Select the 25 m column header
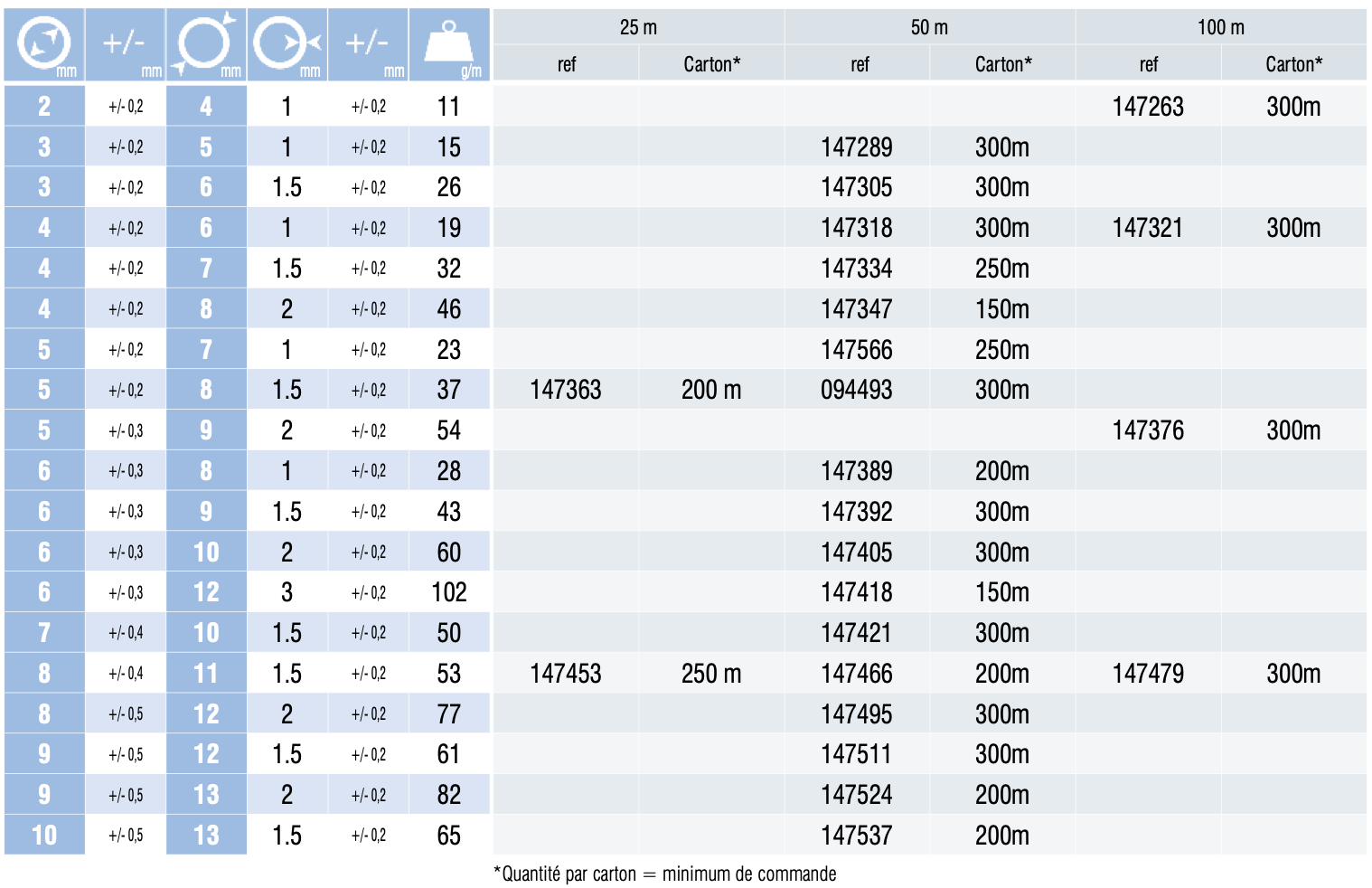 pyautogui.click(x=638, y=27)
